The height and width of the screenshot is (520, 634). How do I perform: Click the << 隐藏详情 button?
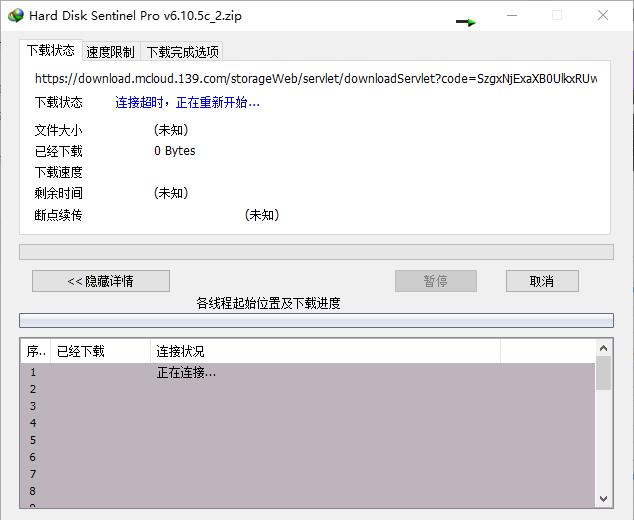[101, 281]
